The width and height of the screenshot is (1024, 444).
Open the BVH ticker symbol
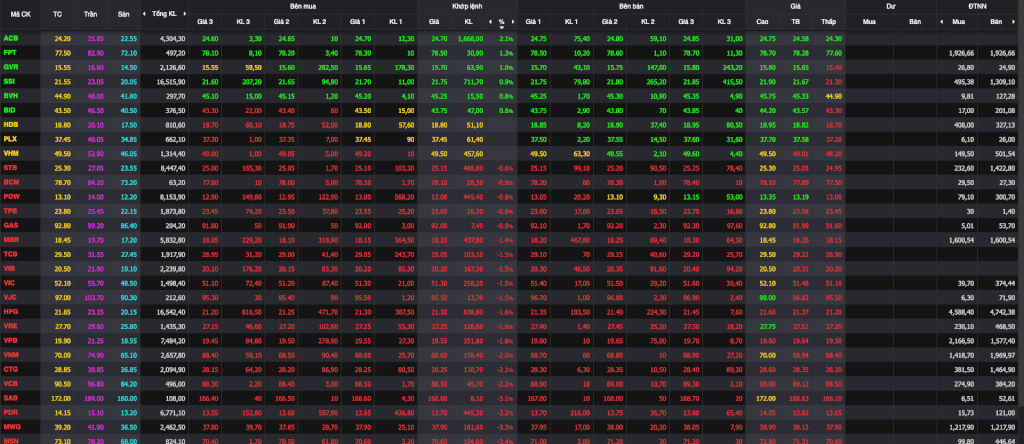tap(10, 95)
